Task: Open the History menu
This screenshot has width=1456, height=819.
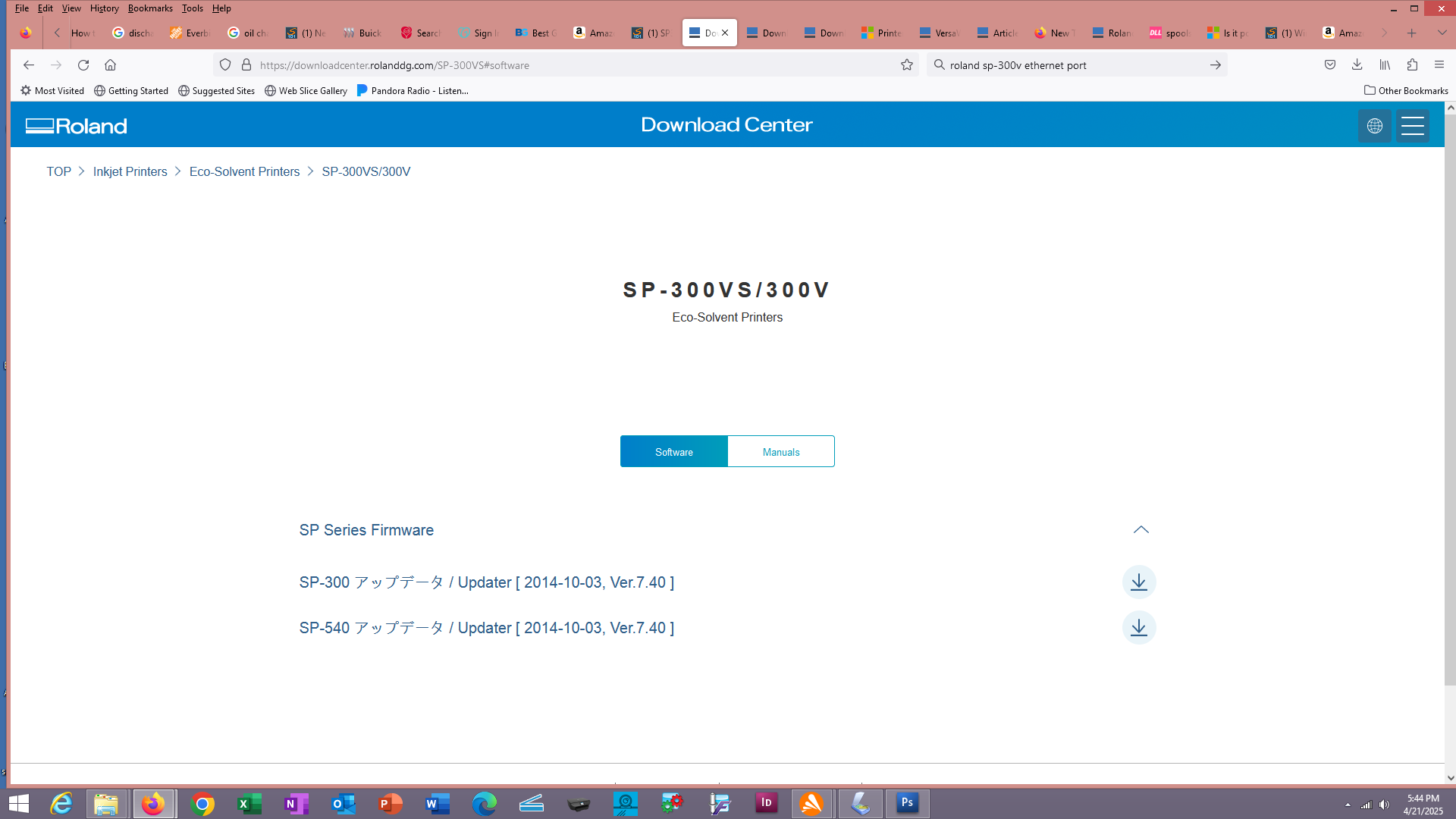Action: (104, 8)
